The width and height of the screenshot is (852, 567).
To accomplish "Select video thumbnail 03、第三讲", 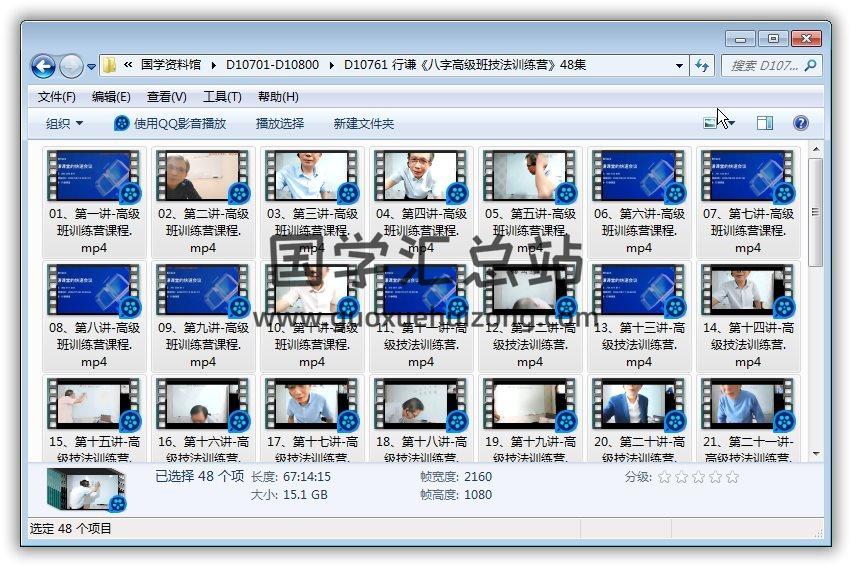I will 312,176.
